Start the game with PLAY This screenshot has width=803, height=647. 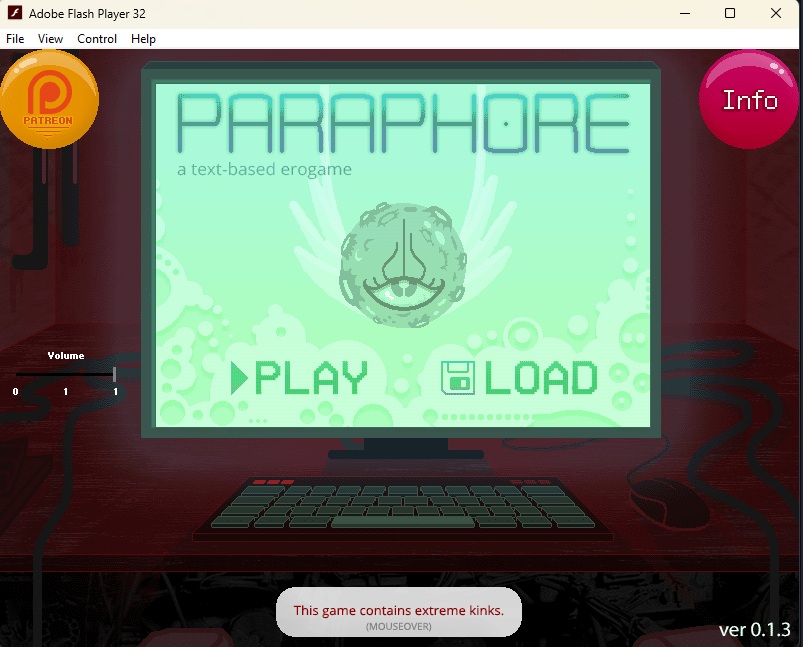click(x=300, y=378)
